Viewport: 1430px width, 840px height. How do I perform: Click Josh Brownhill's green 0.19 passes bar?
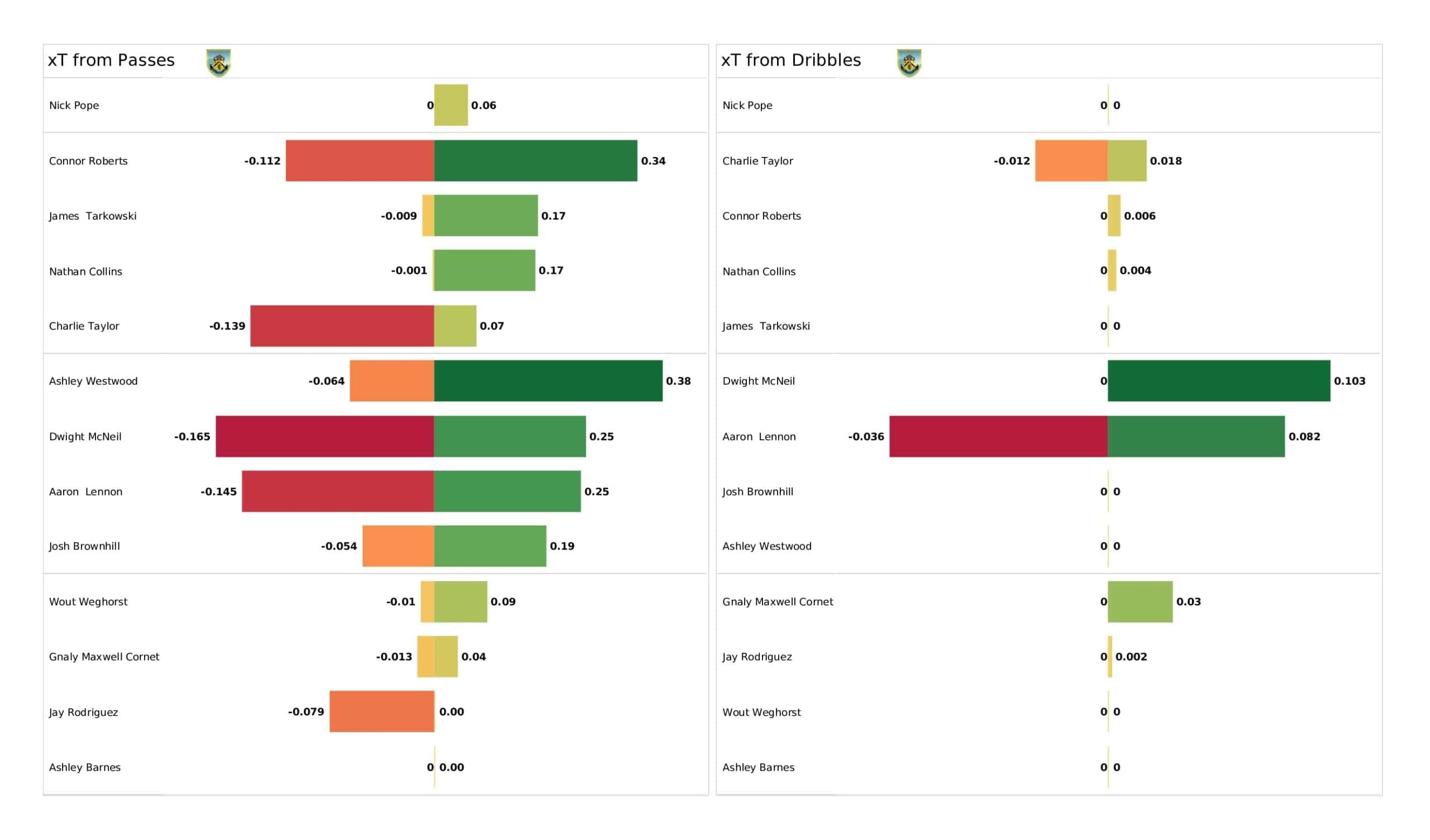(490, 546)
